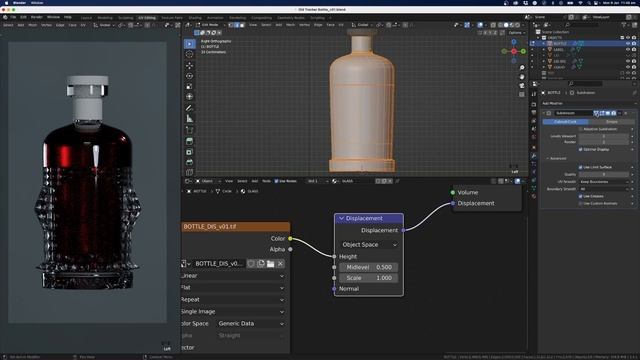
Task: Click the open image folder icon in image node
Action: click(271, 264)
